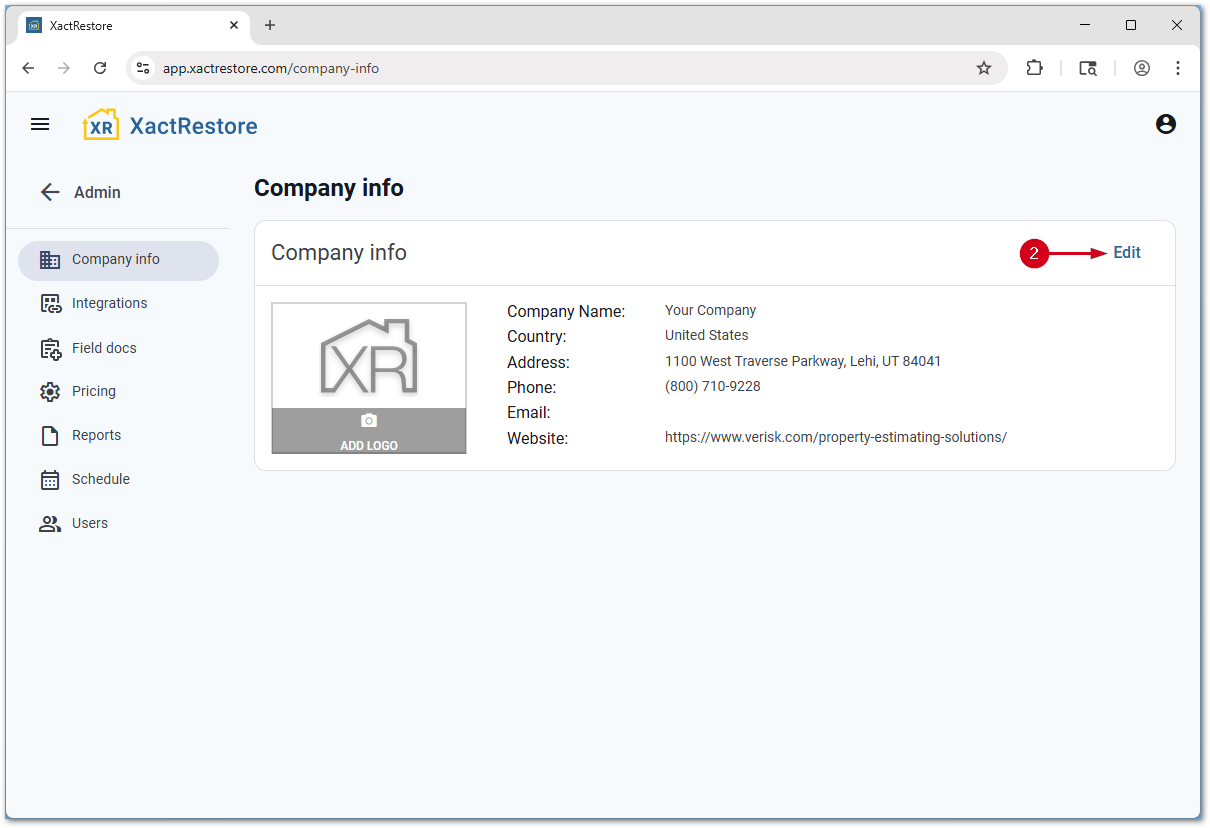Open the user account profile icon
Screen dimensions: 1210x828
[x=1165, y=124]
